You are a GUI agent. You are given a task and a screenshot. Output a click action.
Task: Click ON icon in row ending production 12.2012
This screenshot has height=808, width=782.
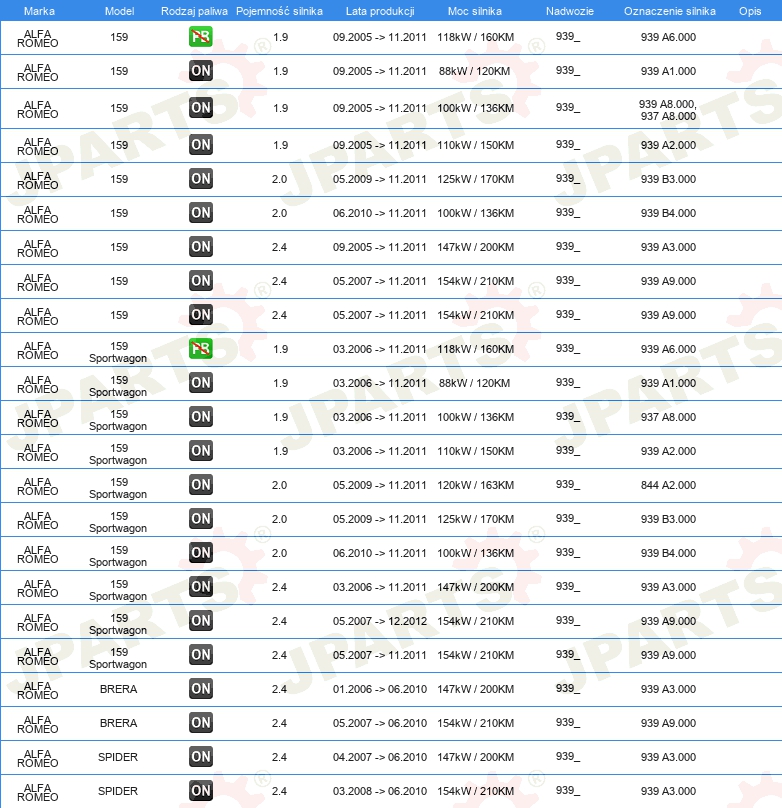[x=201, y=621]
